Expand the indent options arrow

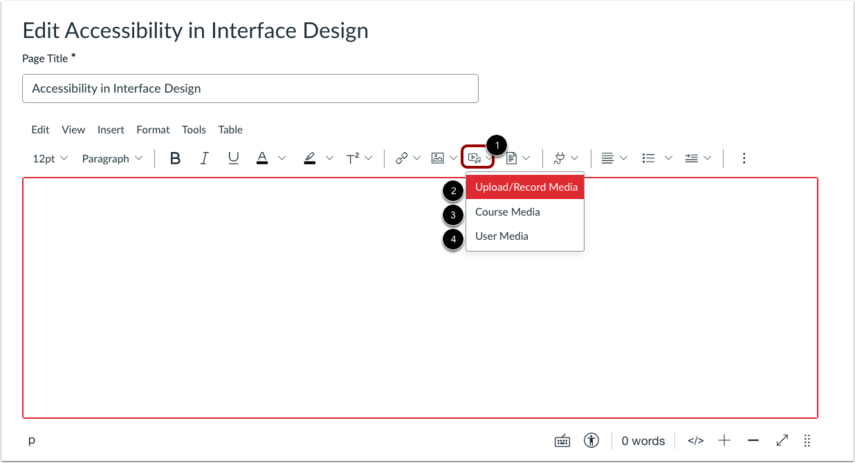(x=707, y=158)
